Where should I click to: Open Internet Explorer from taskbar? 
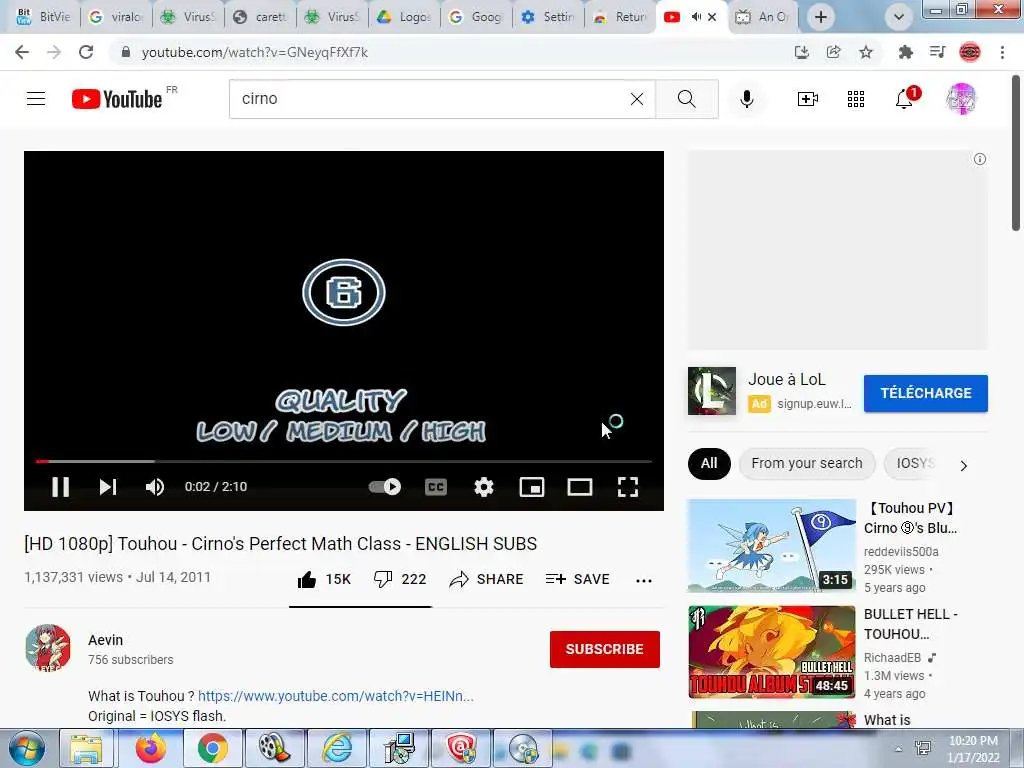(337, 748)
